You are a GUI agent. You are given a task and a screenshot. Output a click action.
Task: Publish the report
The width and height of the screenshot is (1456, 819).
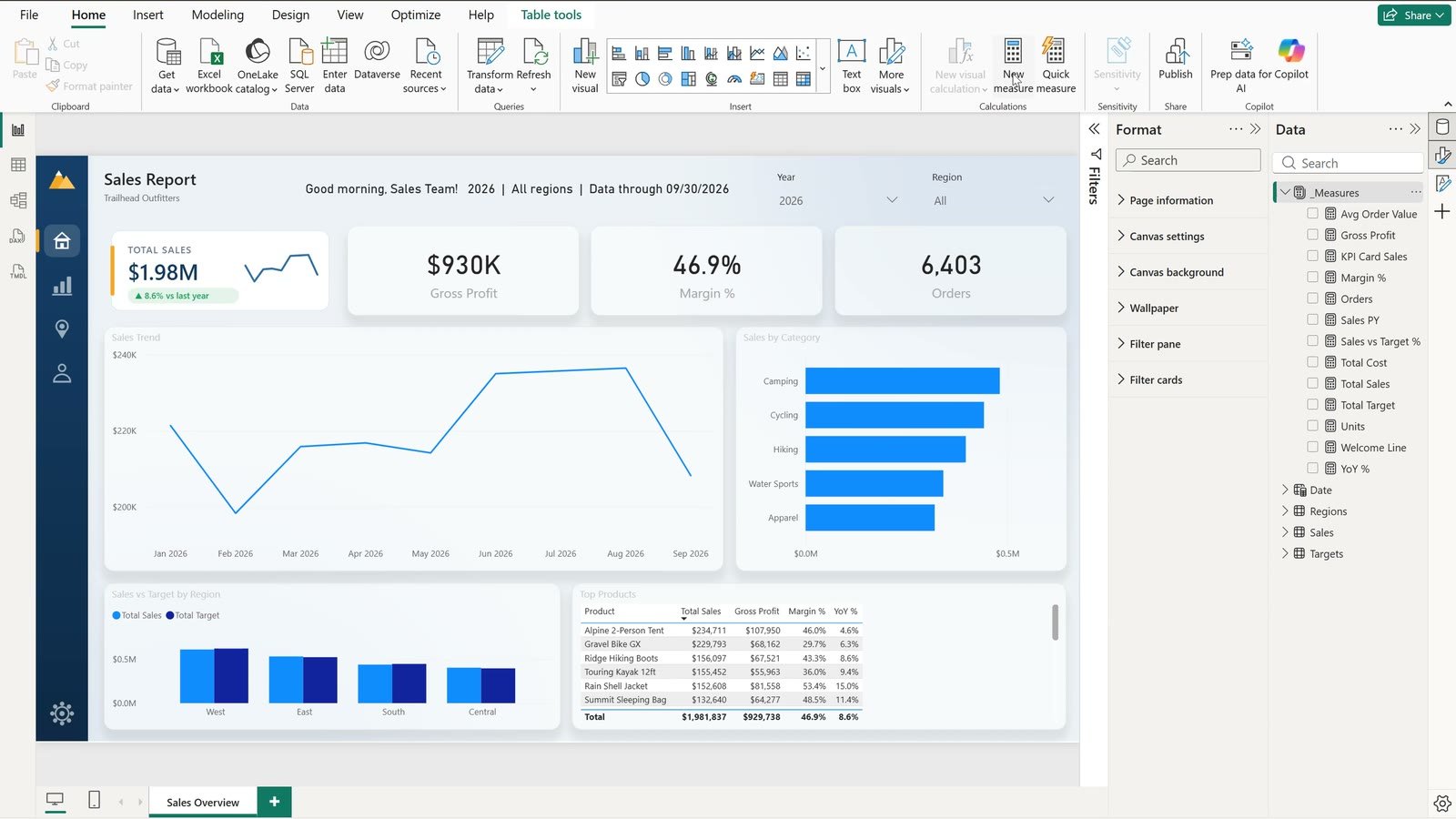(1176, 60)
